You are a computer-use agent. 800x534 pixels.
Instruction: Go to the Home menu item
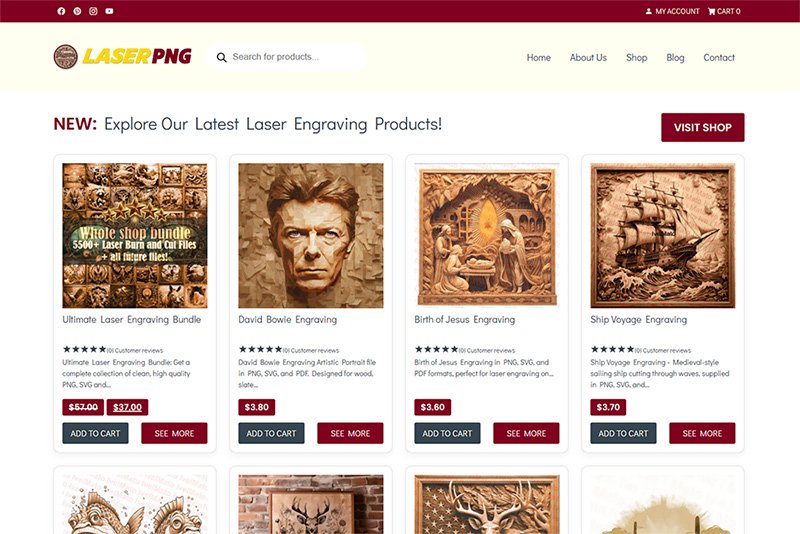(x=538, y=58)
